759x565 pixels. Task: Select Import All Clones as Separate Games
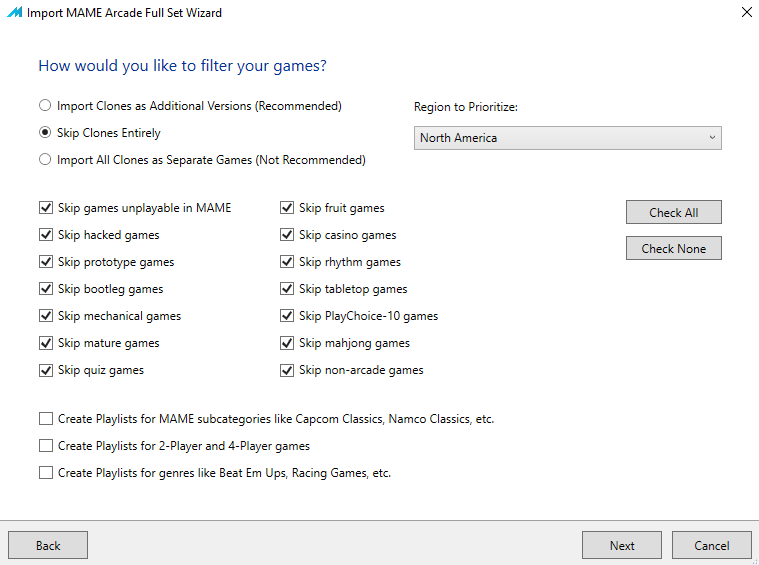44,160
